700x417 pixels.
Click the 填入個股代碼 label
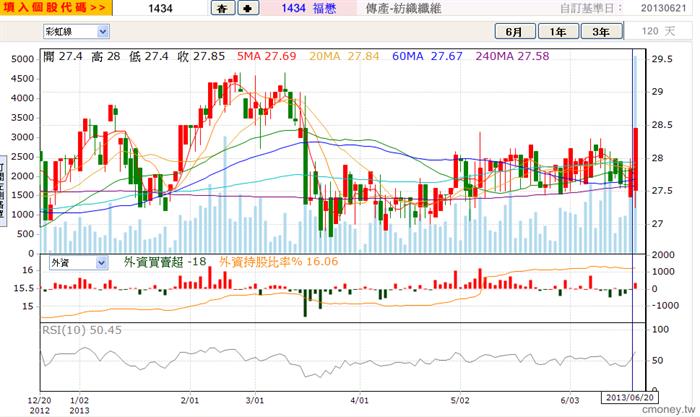tap(54, 8)
